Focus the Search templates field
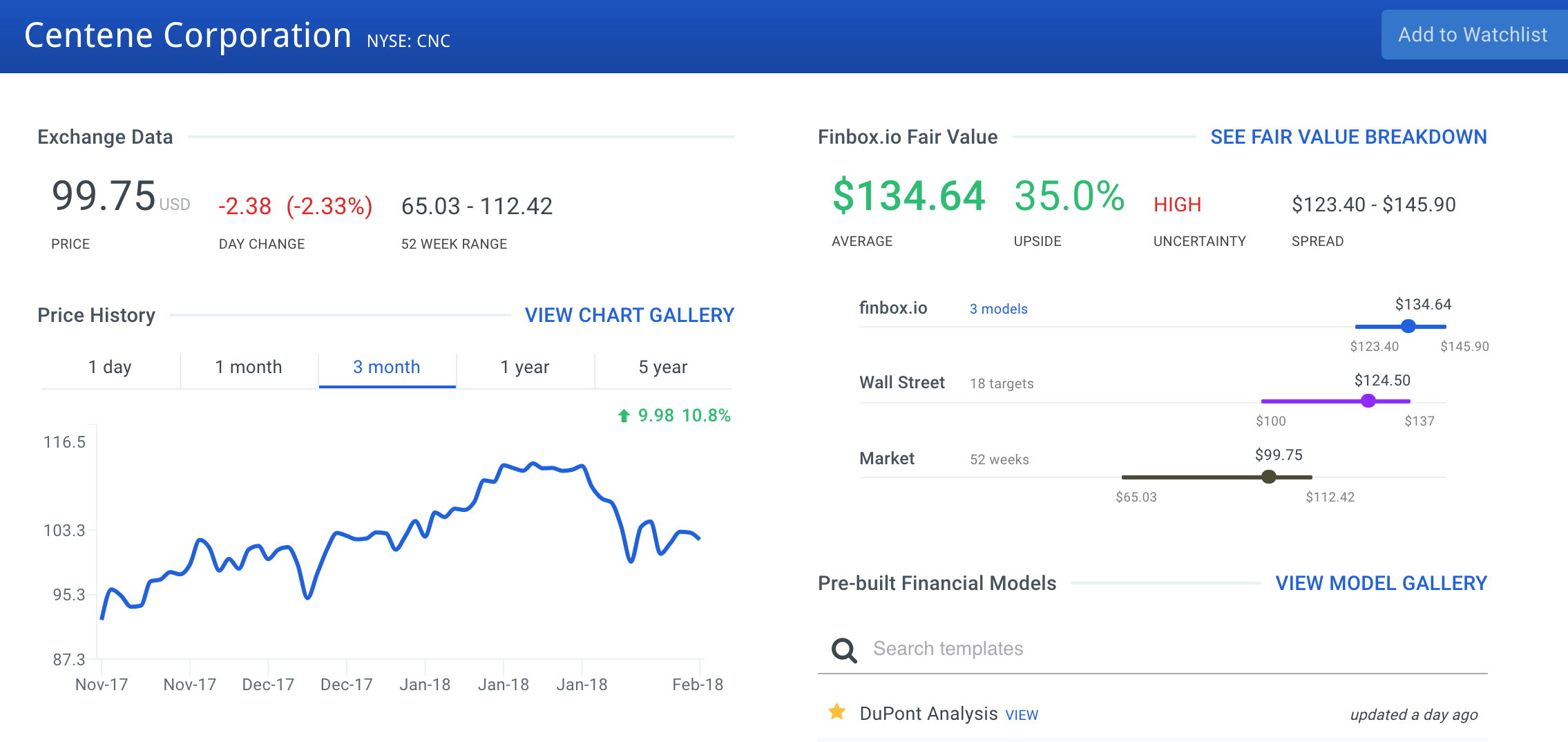Image resolution: width=1568 pixels, height=742 pixels. tap(1152, 649)
